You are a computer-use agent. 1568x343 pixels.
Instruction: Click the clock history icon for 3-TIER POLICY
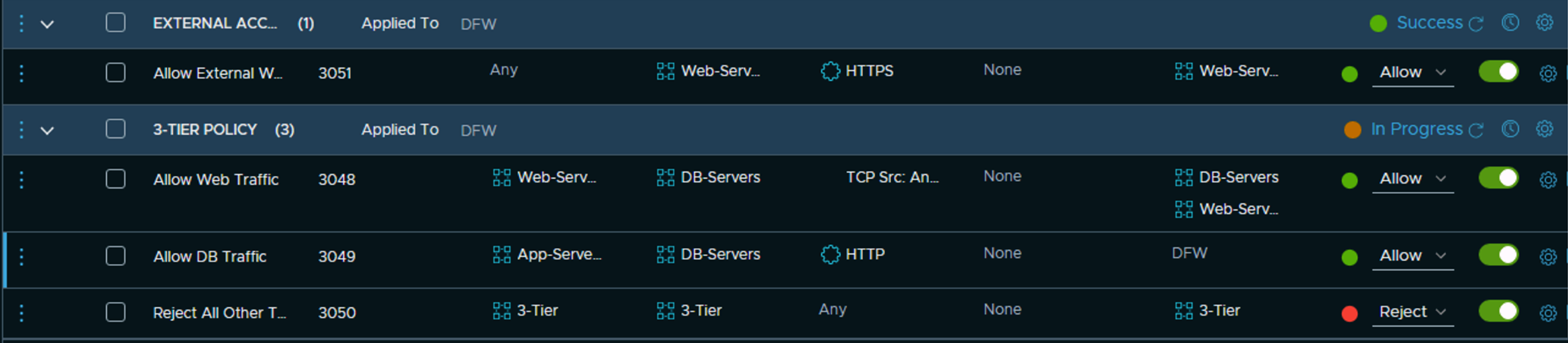click(x=1510, y=129)
